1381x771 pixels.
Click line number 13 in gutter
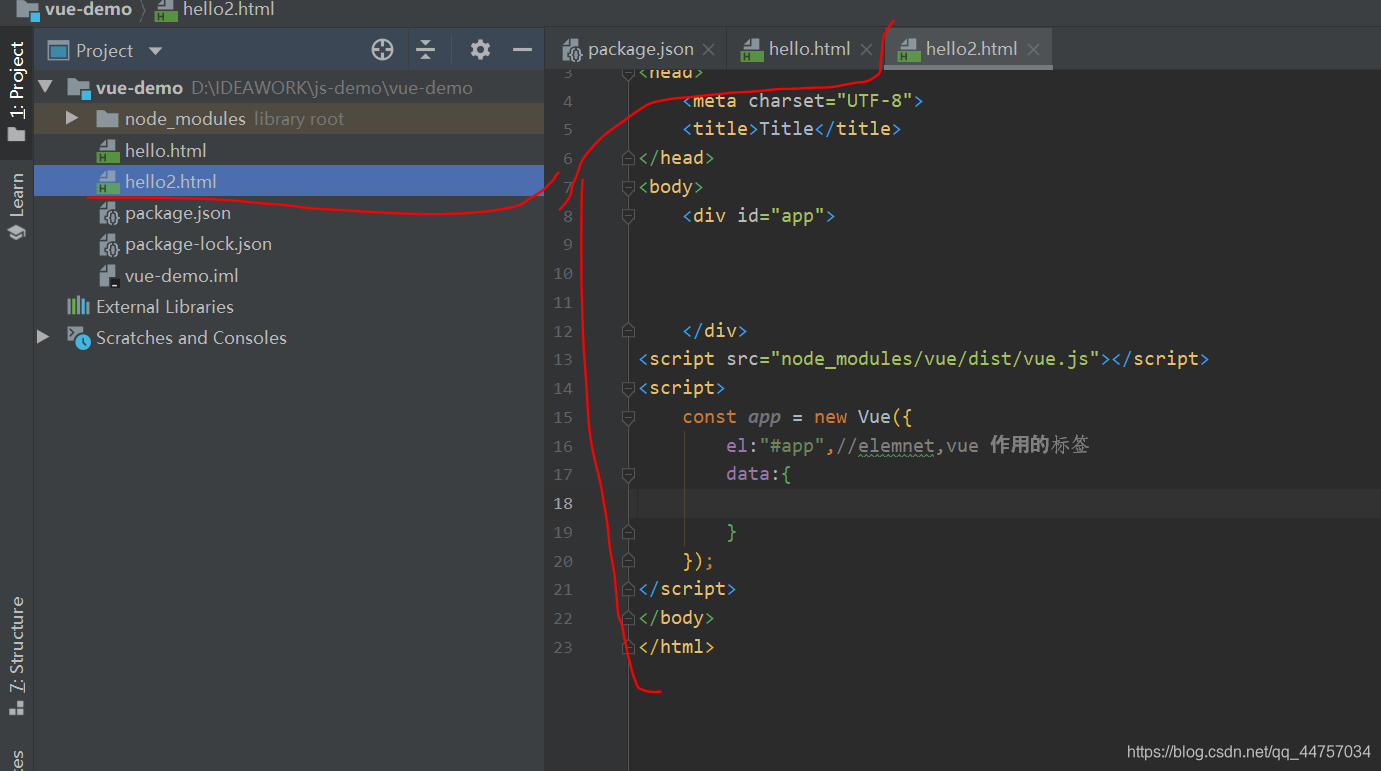(563, 359)
